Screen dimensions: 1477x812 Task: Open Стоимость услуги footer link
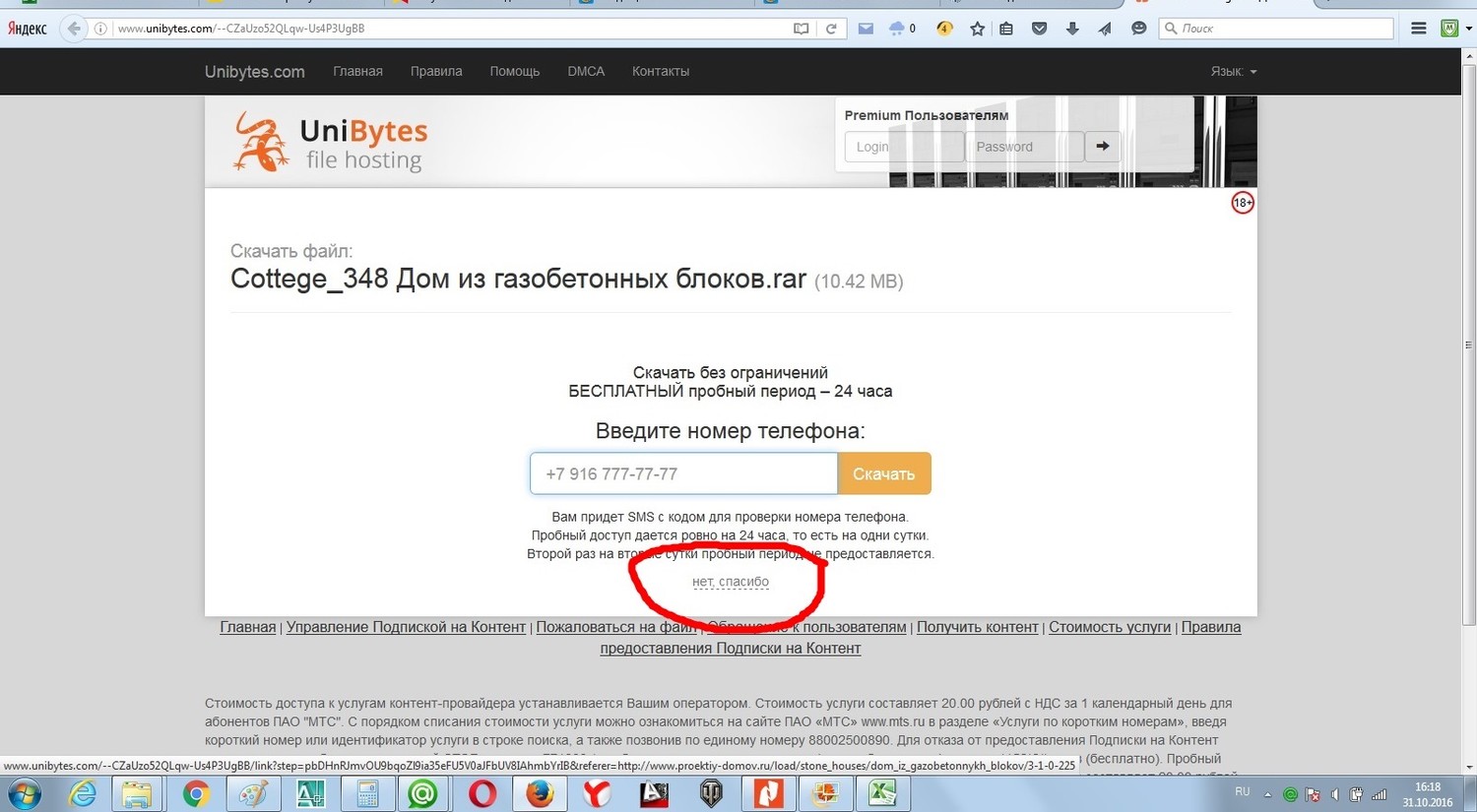click(x=1110, y=627)
